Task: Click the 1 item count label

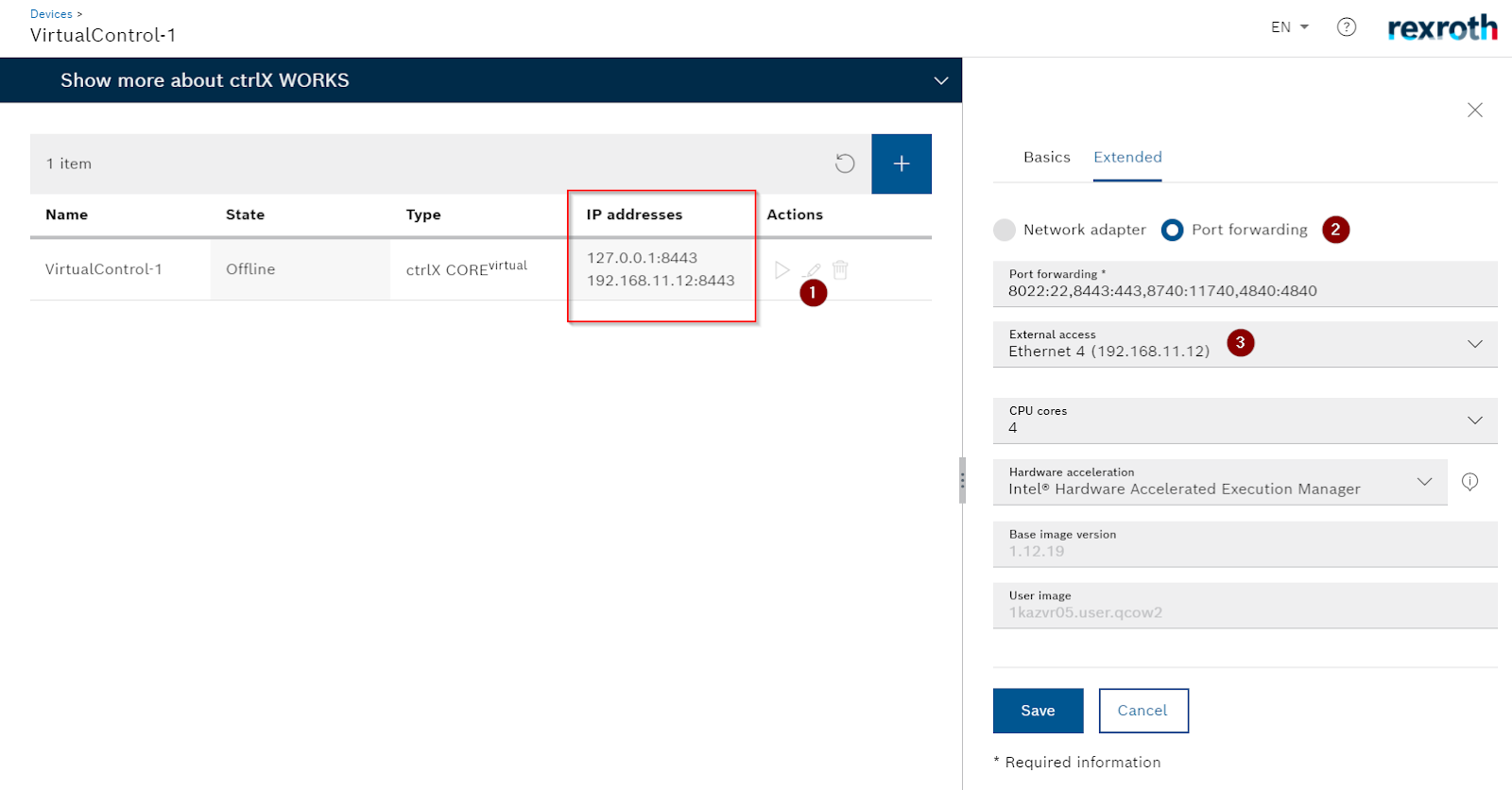Action: coord(69,163)
